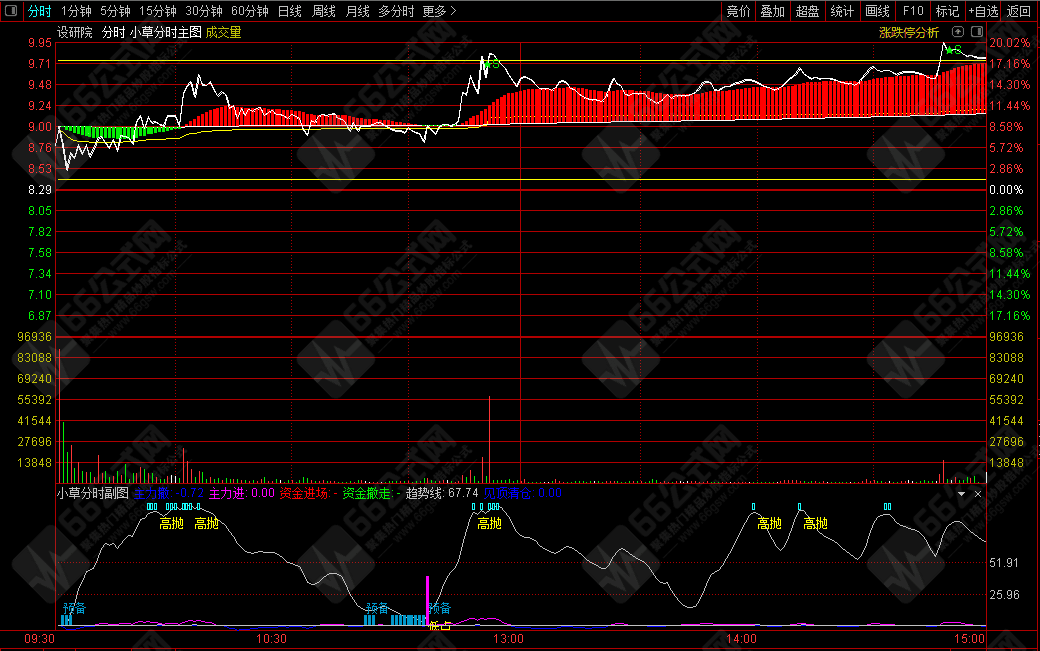Toggle 竞价 auction display
The width and height of the screenshot is (1040, 651).
point(738,11)
